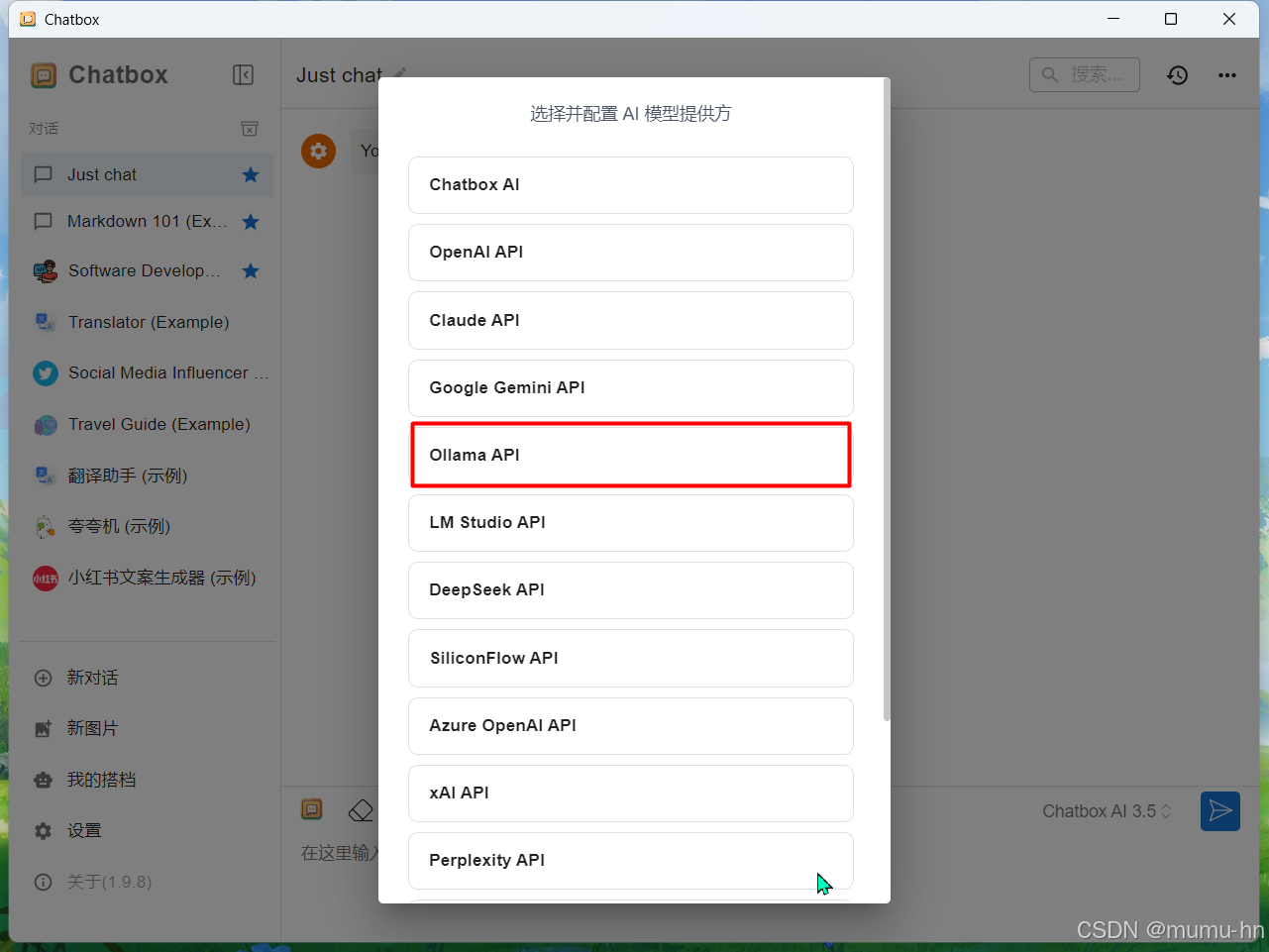
Task: Unstar the Just chat conversation
Action: (251, 174)
